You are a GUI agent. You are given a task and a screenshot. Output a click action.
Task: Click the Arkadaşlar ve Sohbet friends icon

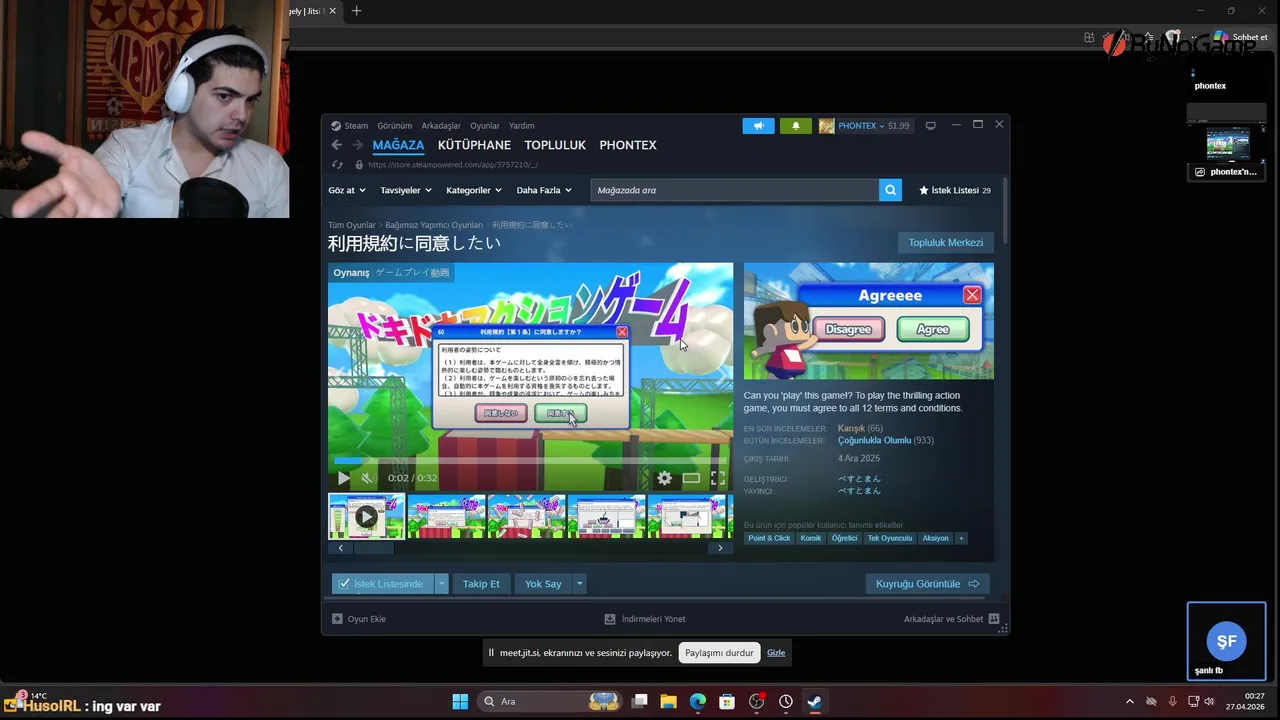994,619
